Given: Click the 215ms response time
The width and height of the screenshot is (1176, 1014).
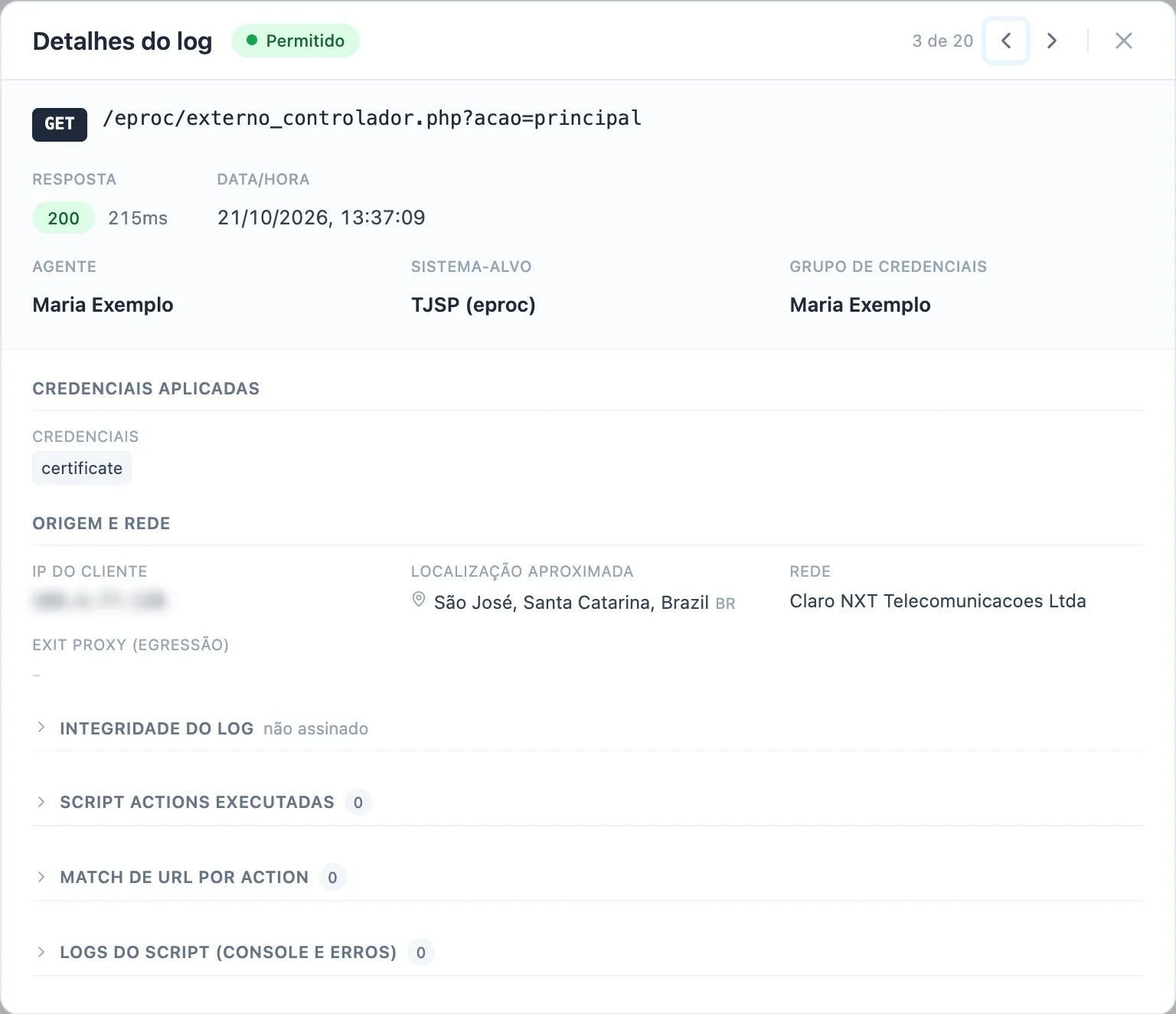Looking at the screenshot, I should pyautogui.click(x=138, y=218).
